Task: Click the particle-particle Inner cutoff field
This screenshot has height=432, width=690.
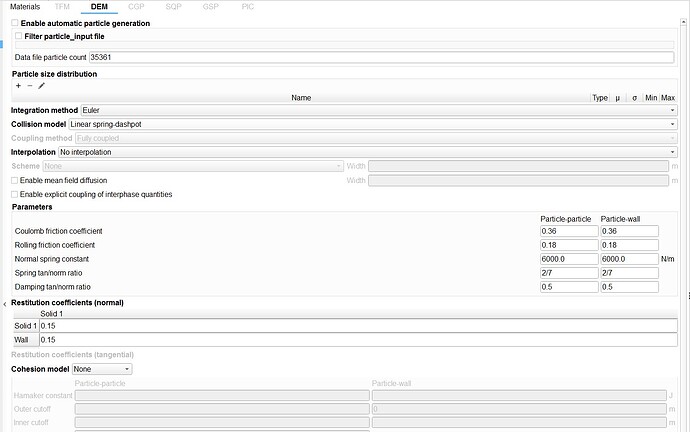Action: pyautogui.click(x=222, y=422)
